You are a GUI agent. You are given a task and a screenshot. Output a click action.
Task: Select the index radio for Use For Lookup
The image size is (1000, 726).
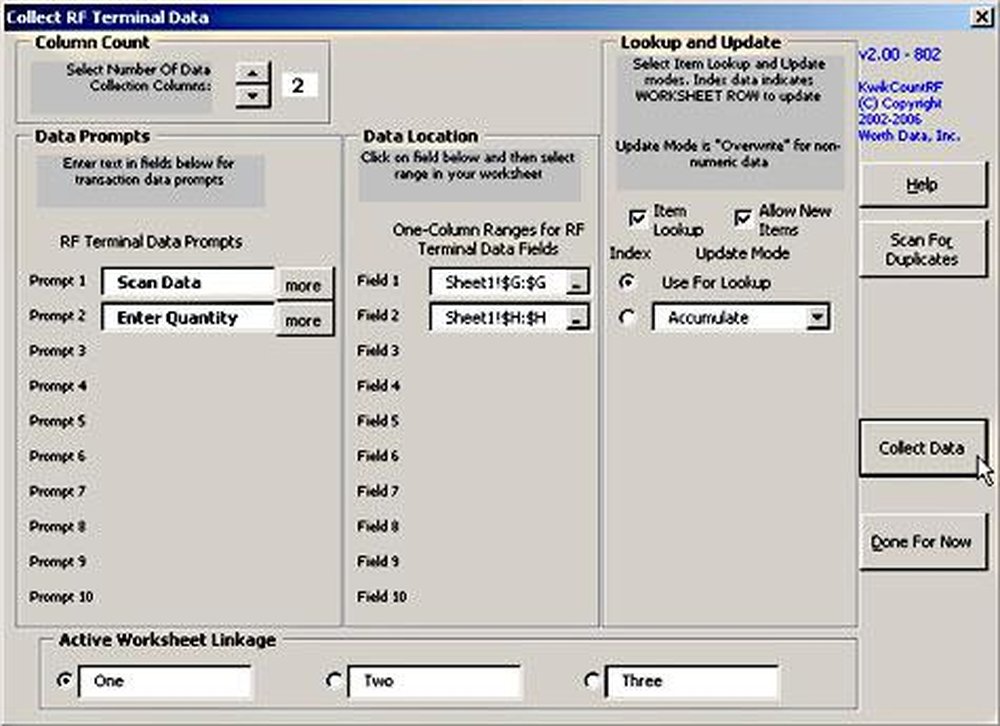tap(628, 282)
